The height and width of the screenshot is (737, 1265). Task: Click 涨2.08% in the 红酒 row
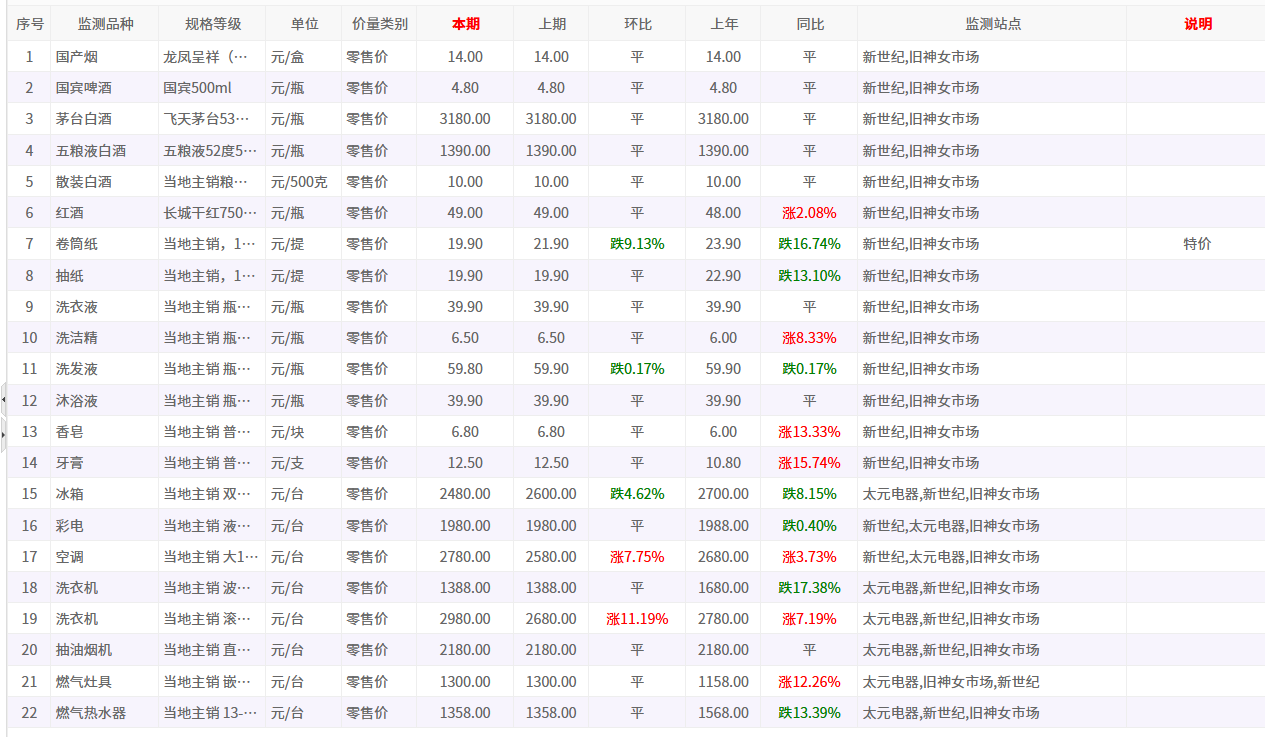(x=809, y=213)
